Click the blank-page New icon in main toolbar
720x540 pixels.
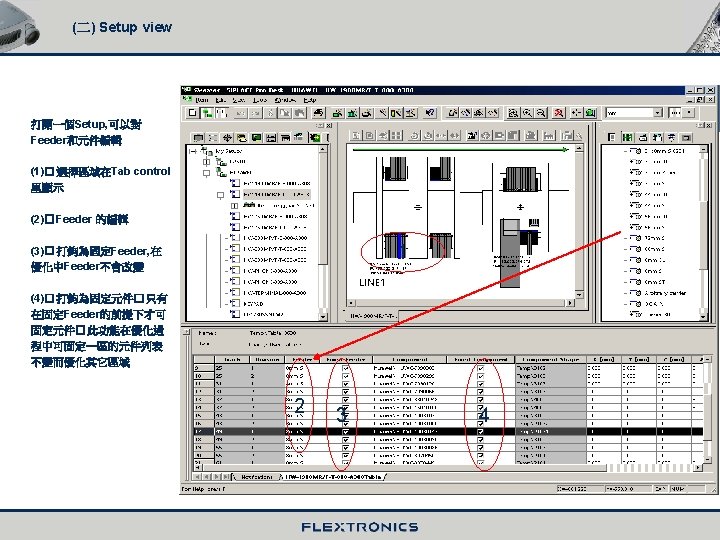[193, 112]
